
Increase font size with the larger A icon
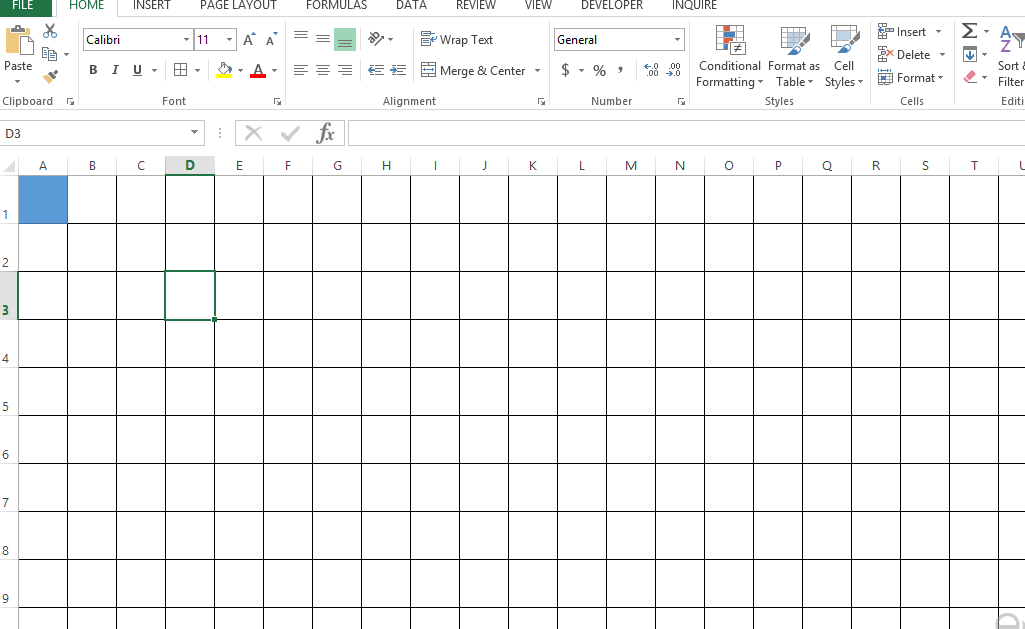tap(248, 40)
